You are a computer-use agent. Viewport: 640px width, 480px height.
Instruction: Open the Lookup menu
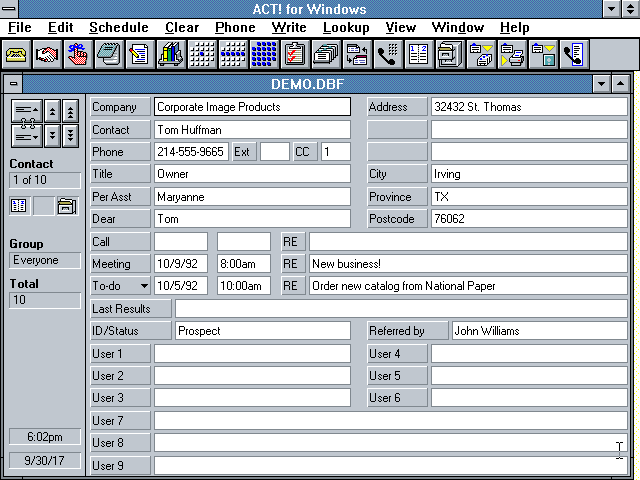click(346, 27)
